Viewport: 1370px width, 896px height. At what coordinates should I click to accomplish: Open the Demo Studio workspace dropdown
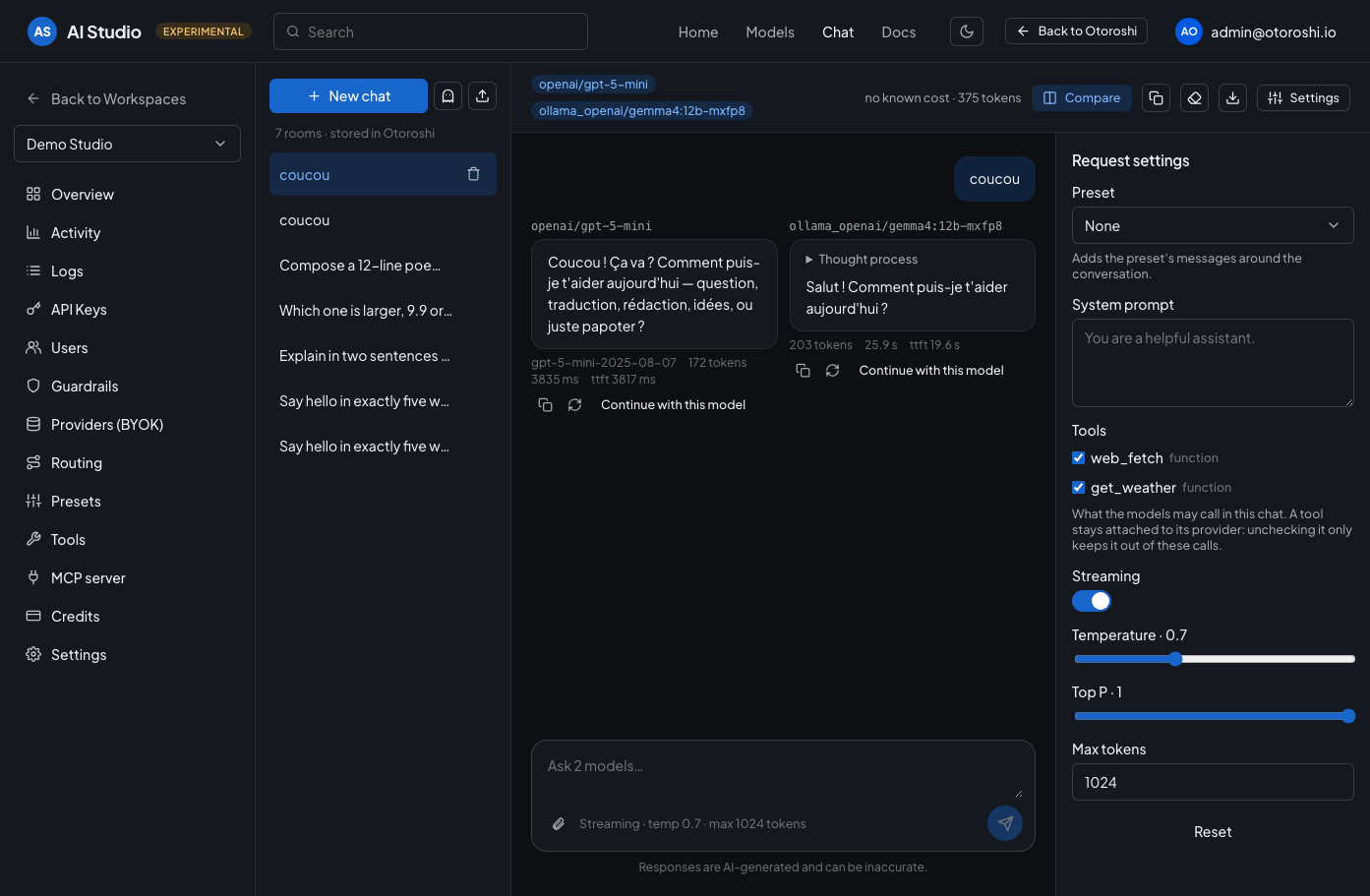(x=127, y=144)
